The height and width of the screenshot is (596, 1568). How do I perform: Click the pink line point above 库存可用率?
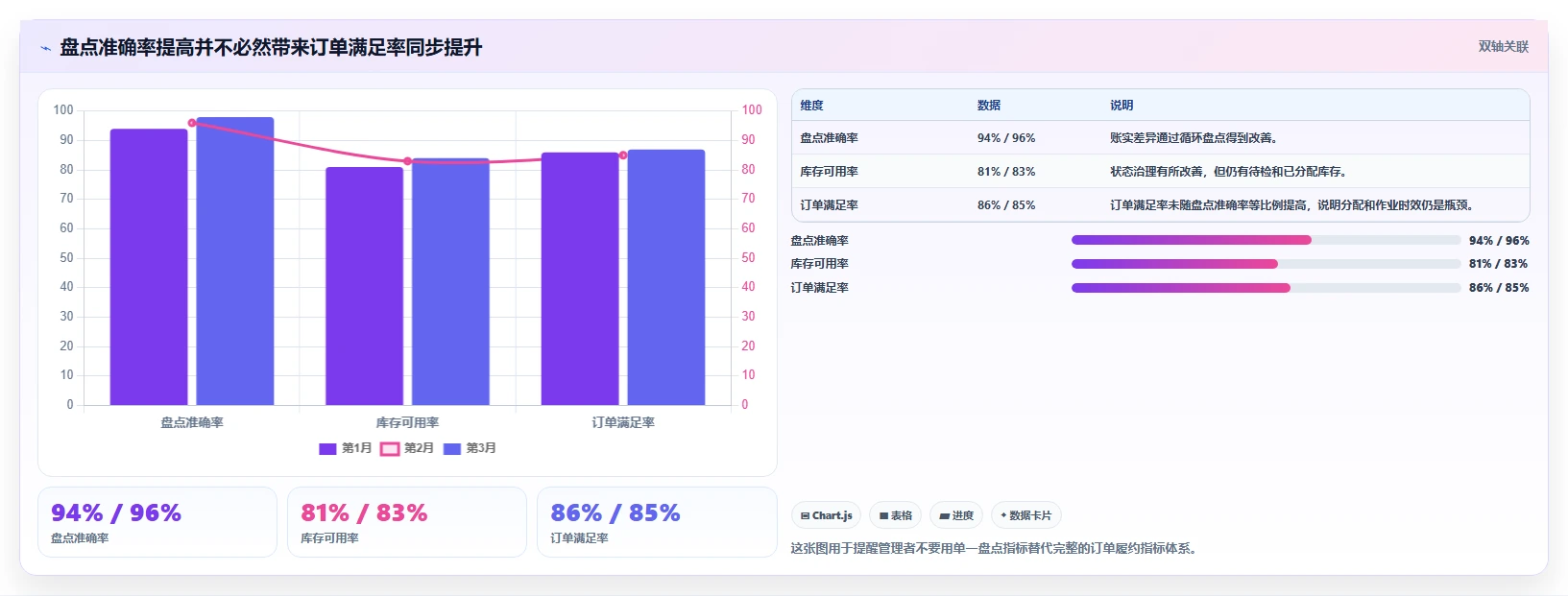[x=407, y=161]
